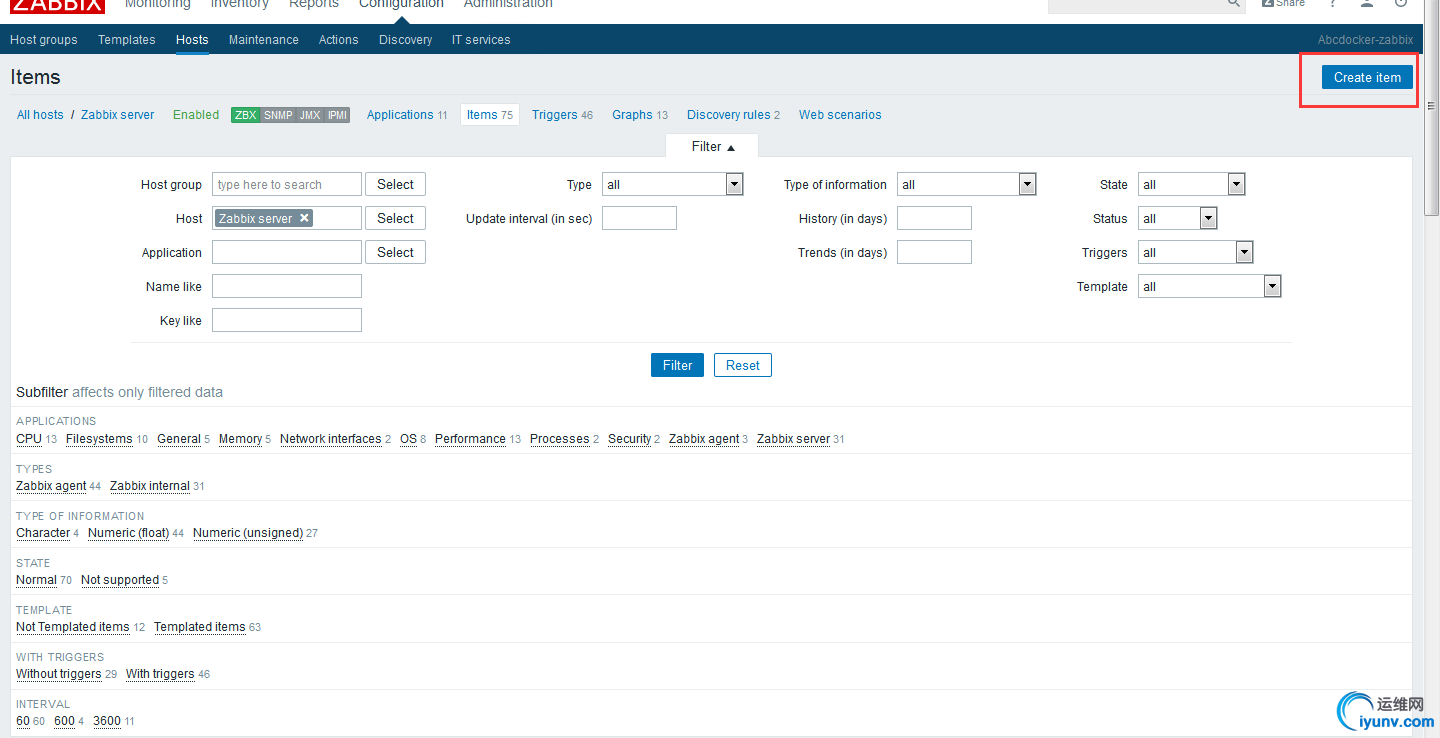Screen dimensions: 1440x738
Task: Filter by Memory application subfilter
Action: [240, 439]
